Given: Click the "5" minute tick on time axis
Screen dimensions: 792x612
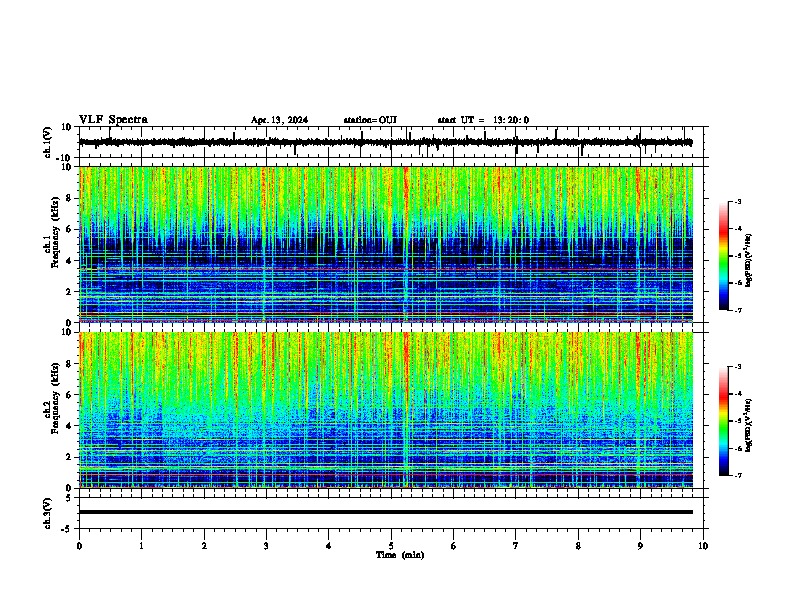Looking at the screenshot, I should 391,546.
